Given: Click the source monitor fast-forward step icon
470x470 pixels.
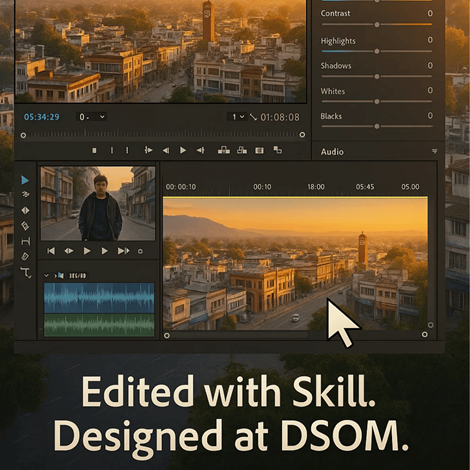Looking at the screenshot, I should click(123, 251).
